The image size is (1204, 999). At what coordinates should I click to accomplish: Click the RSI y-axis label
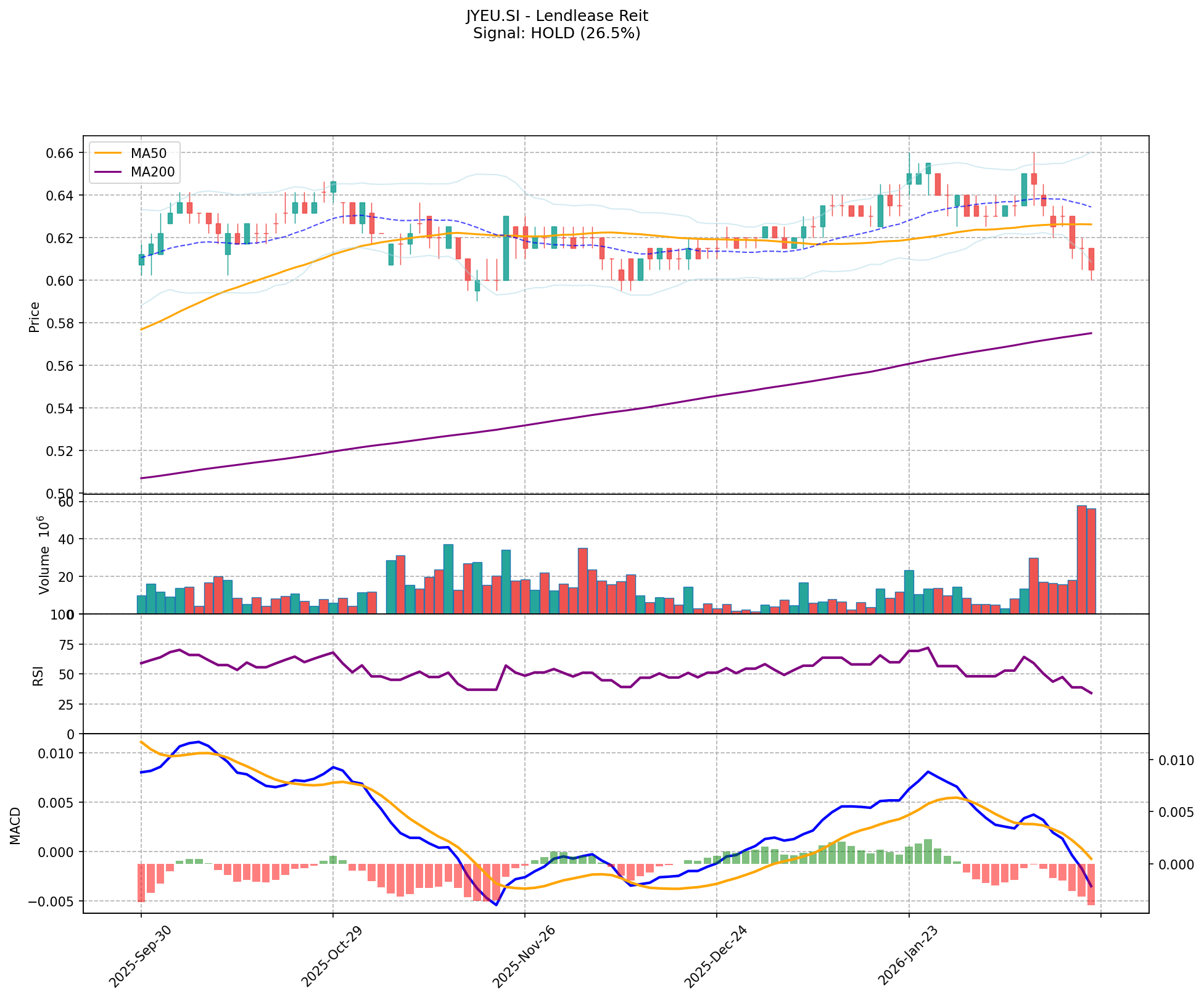[x=38, y=675]
